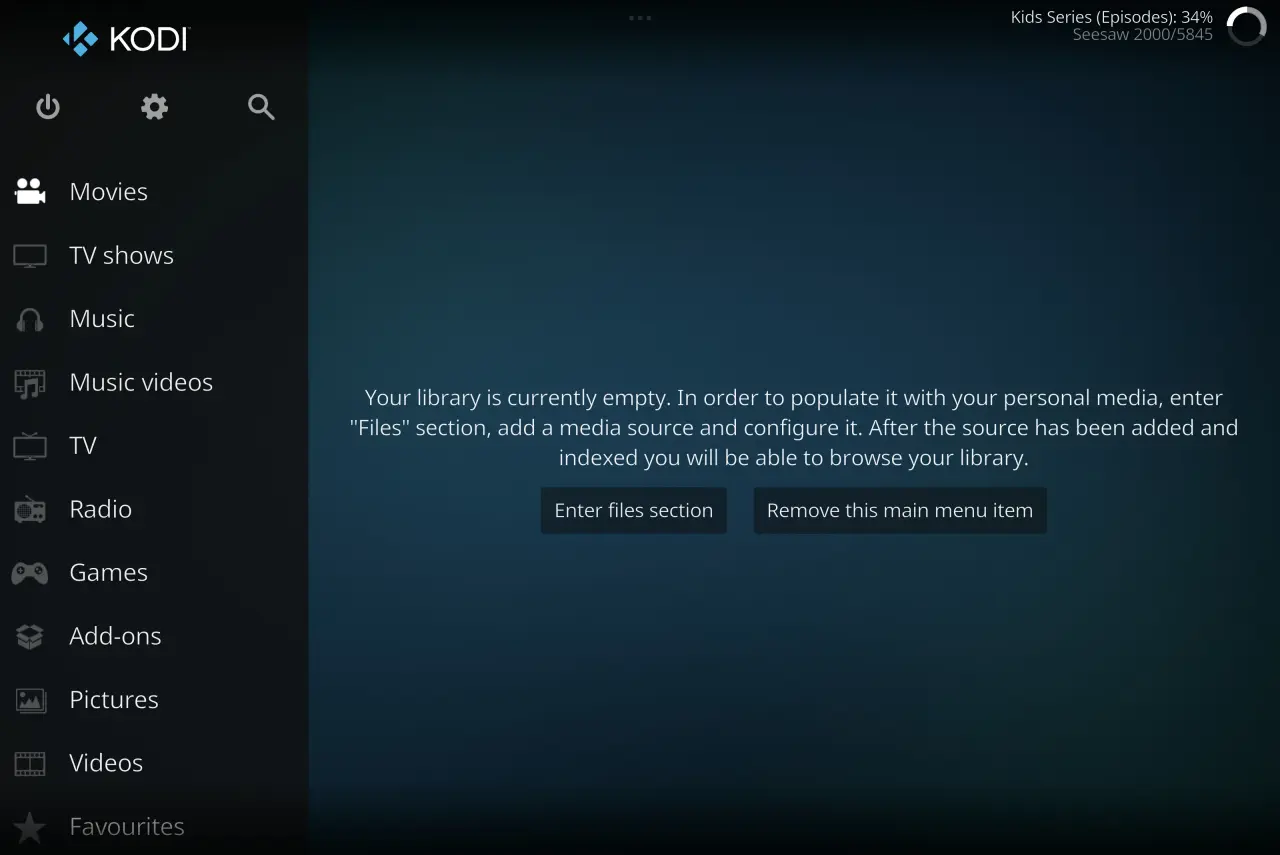Click the Pictures photo icon
The width and height of the screenshot is (1280, 855).
coord(30,700)
